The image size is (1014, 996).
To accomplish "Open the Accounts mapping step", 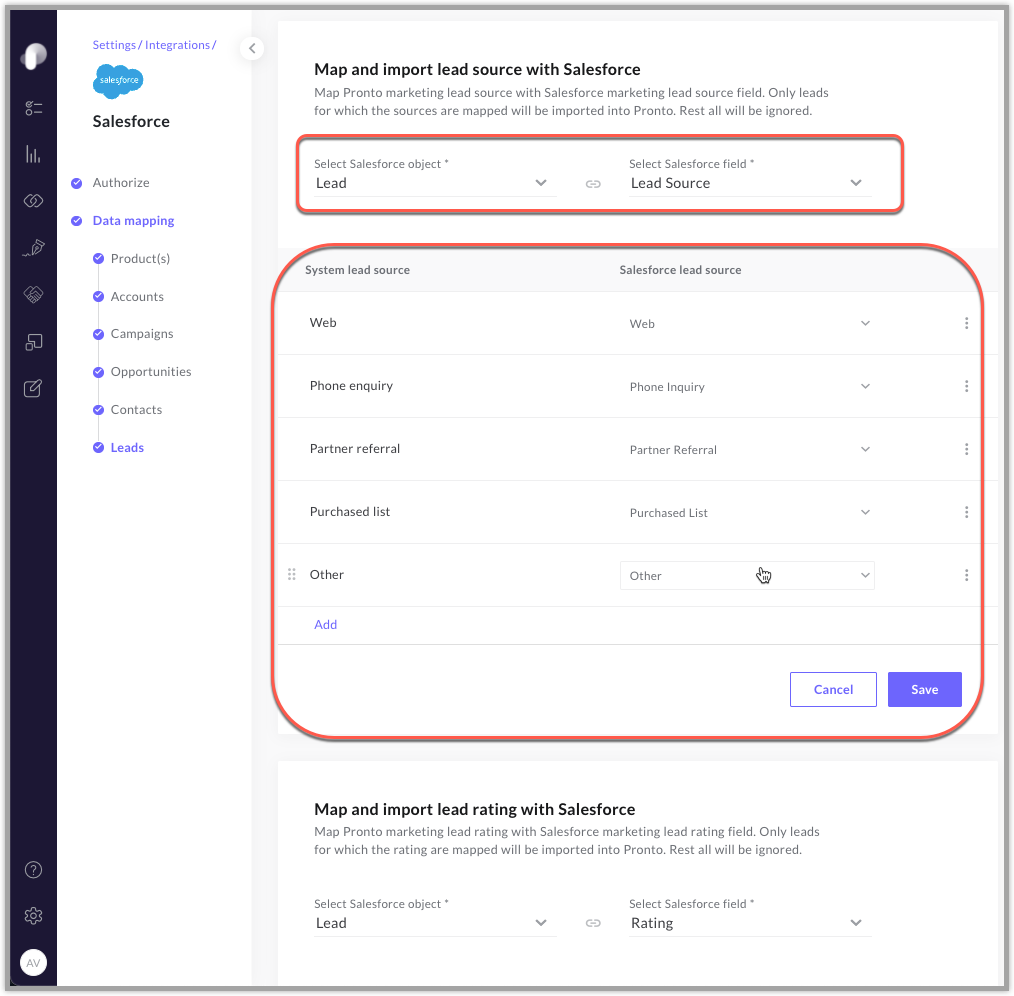I will 137,296.
